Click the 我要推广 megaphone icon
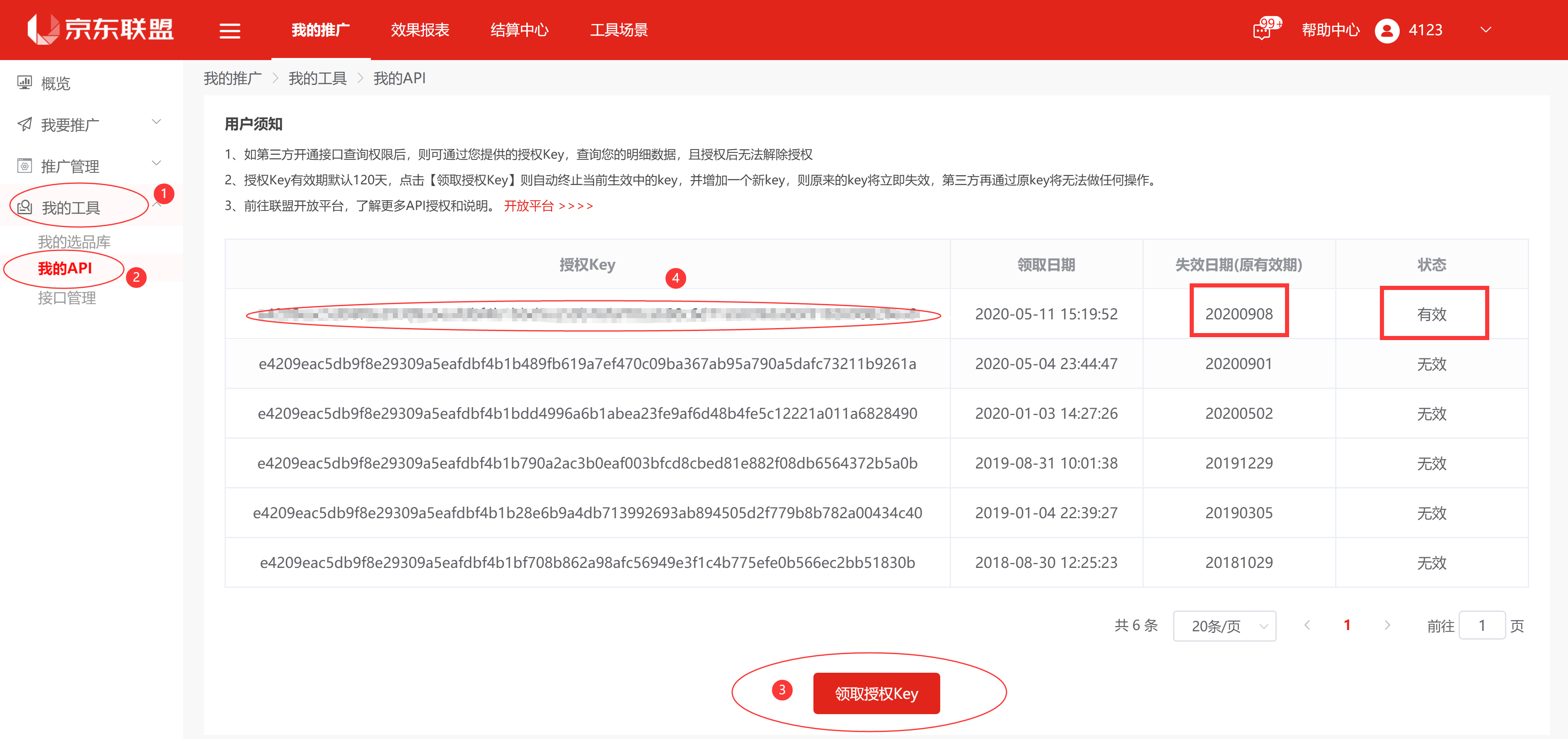 click(24, 123)
